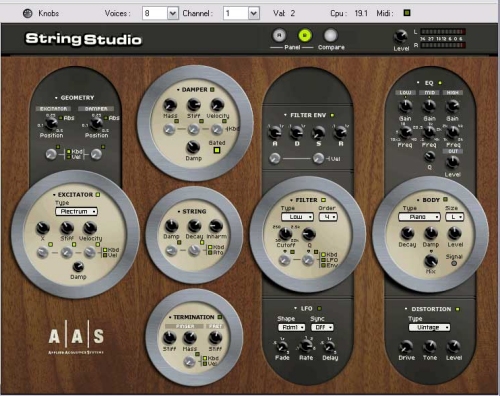Toggle the Damper position Abs LED
Screen dimensions: 500x396
[x=106, y=118]
